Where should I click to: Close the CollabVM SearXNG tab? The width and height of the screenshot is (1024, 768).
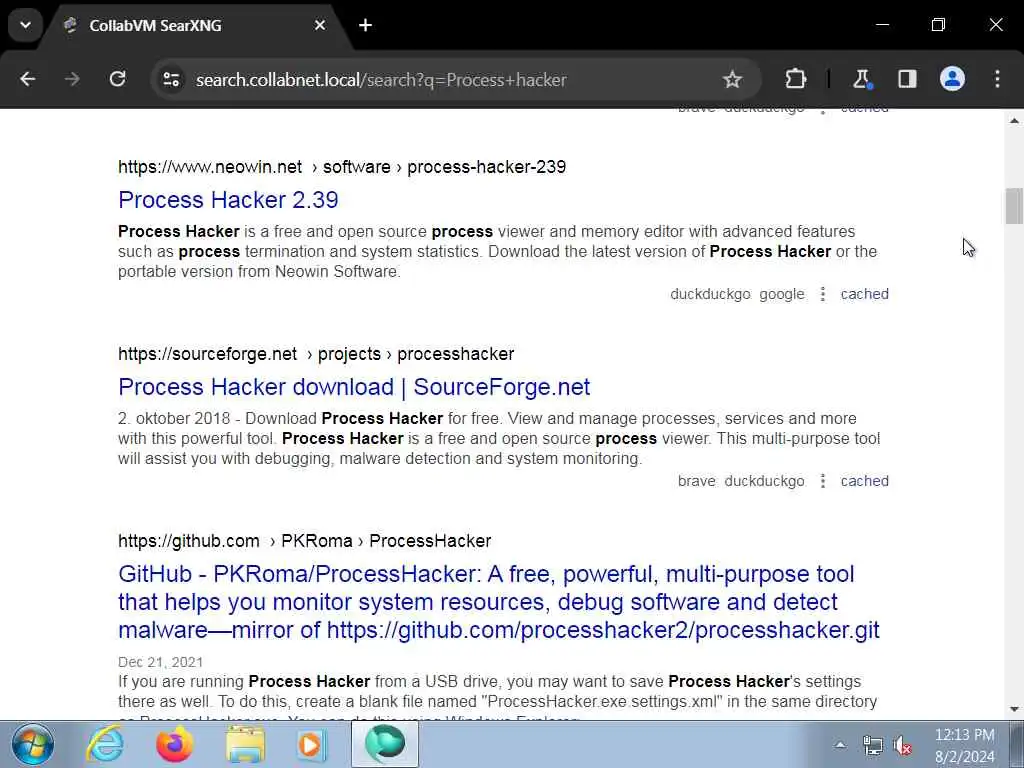[x=320, y=25]
